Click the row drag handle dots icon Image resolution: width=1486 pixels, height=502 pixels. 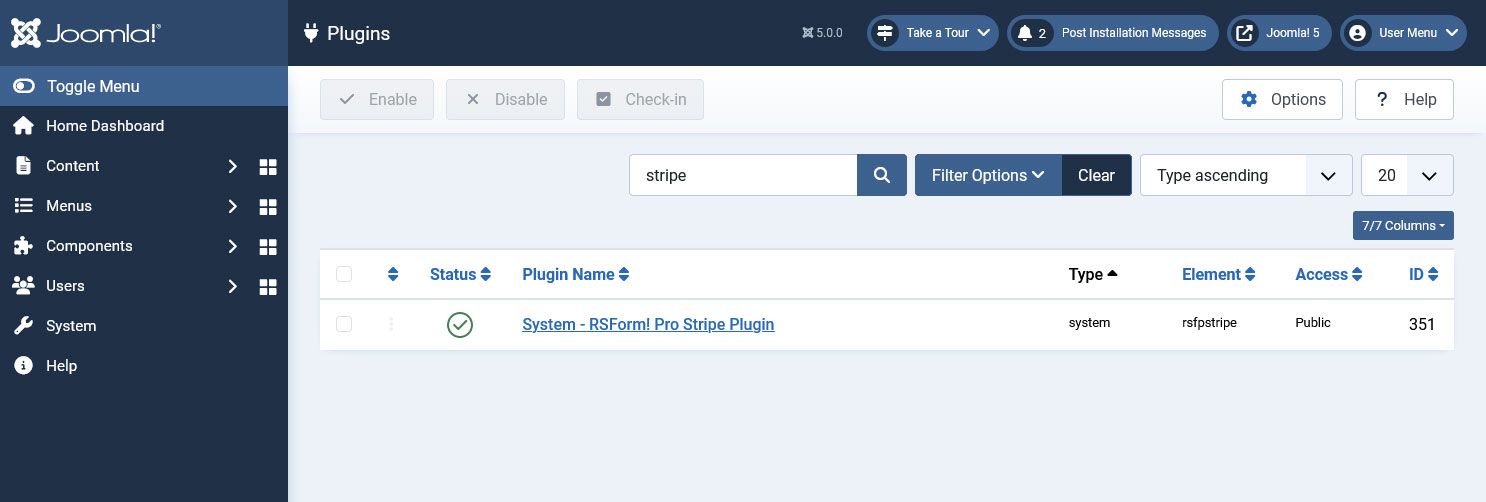click(x=391, y=324)
